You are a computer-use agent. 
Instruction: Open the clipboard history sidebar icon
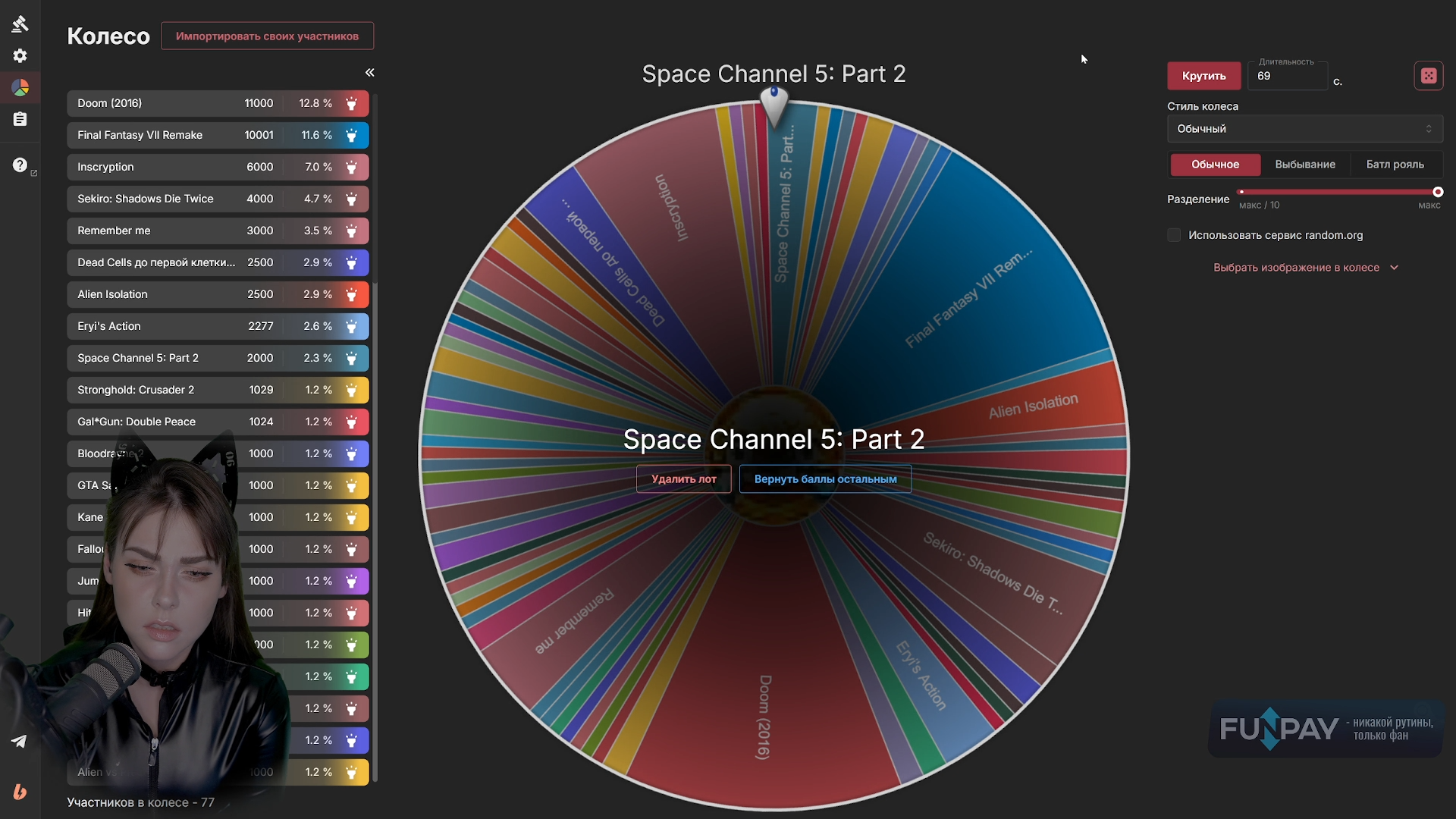20,119
